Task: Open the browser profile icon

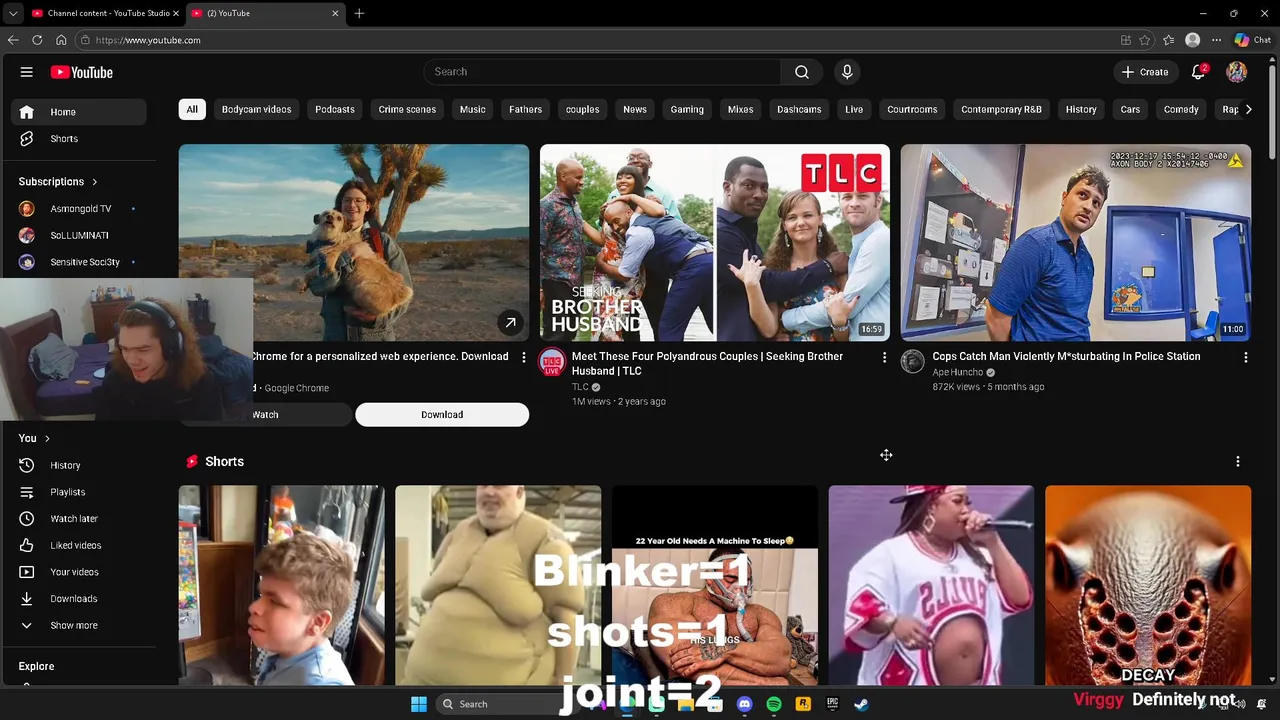Action: 1192,40
